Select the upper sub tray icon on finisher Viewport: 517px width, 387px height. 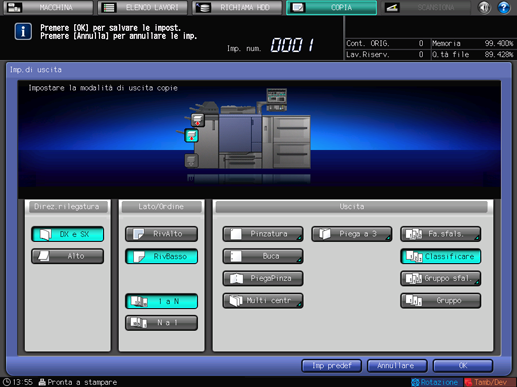pyautogui.click(x=197, y=120)
